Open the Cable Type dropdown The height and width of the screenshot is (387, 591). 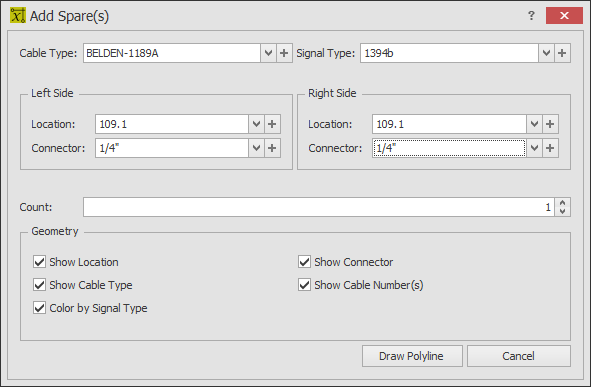click(268, 53)
